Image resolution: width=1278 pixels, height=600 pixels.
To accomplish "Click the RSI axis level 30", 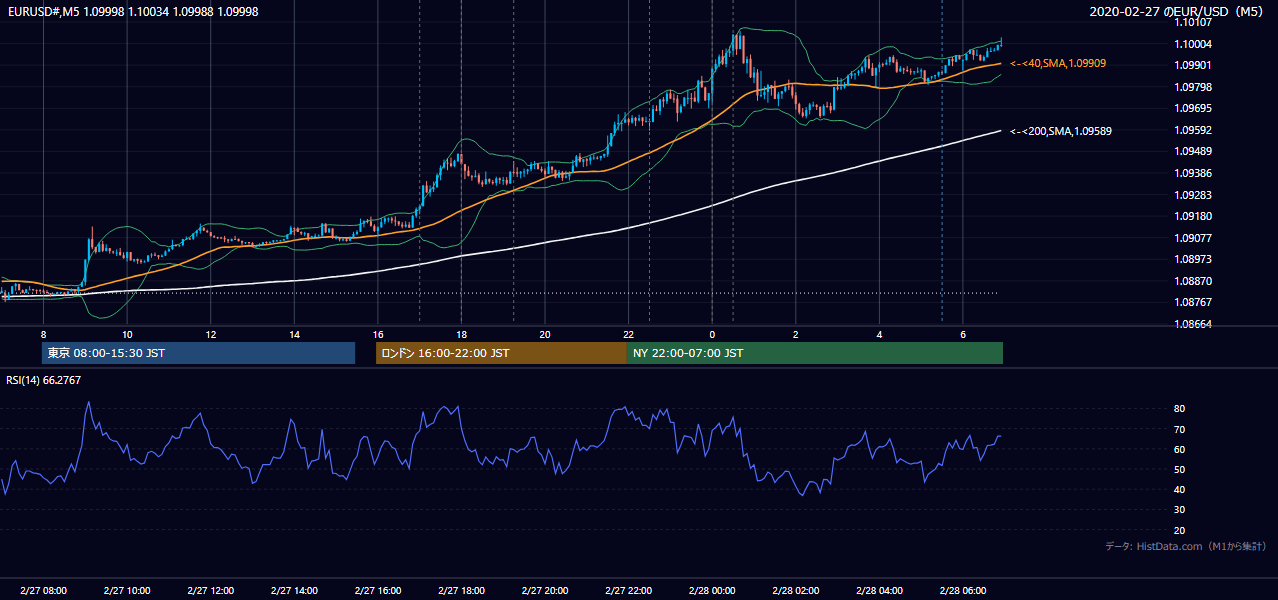I will point(1179,509).
